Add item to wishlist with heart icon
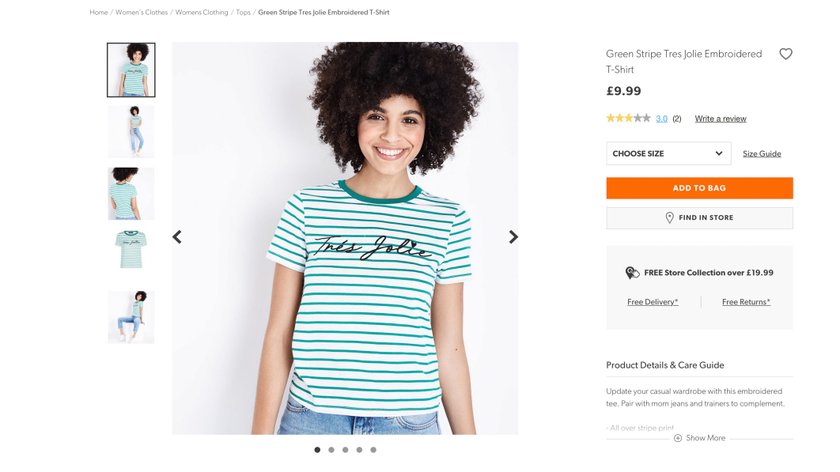The height and width of the screenshot is (472, 840). [785, 54]
